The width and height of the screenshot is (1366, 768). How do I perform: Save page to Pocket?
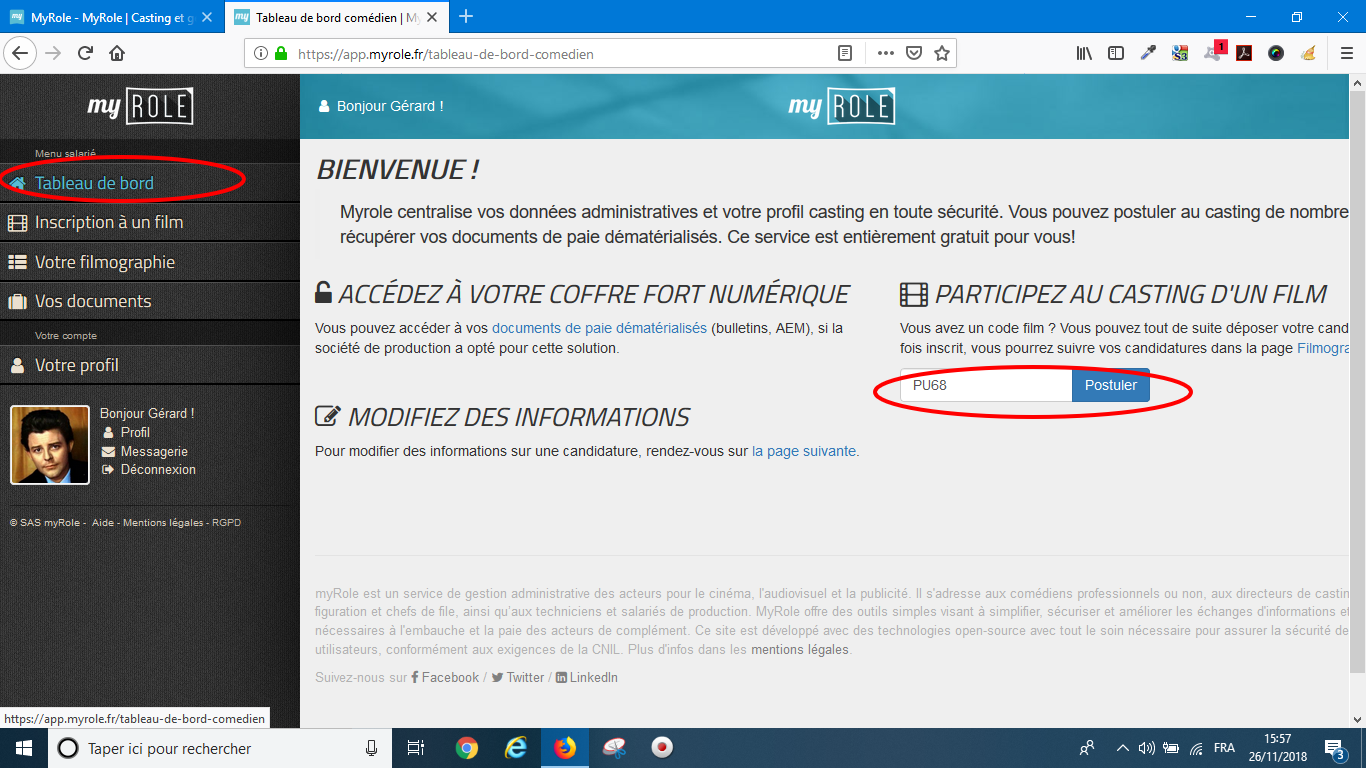[x=914, y=53]
